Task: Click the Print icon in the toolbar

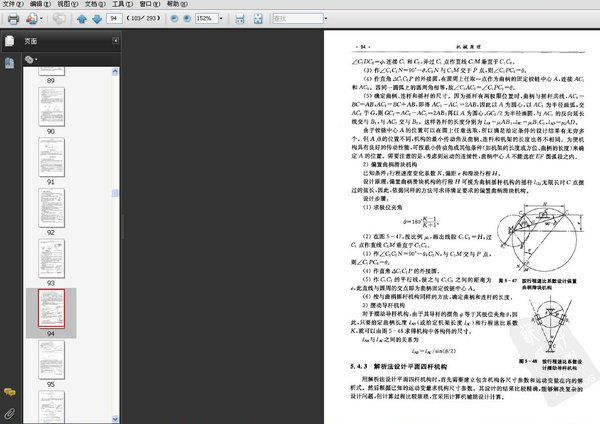Action: click(x=13, y=19)
